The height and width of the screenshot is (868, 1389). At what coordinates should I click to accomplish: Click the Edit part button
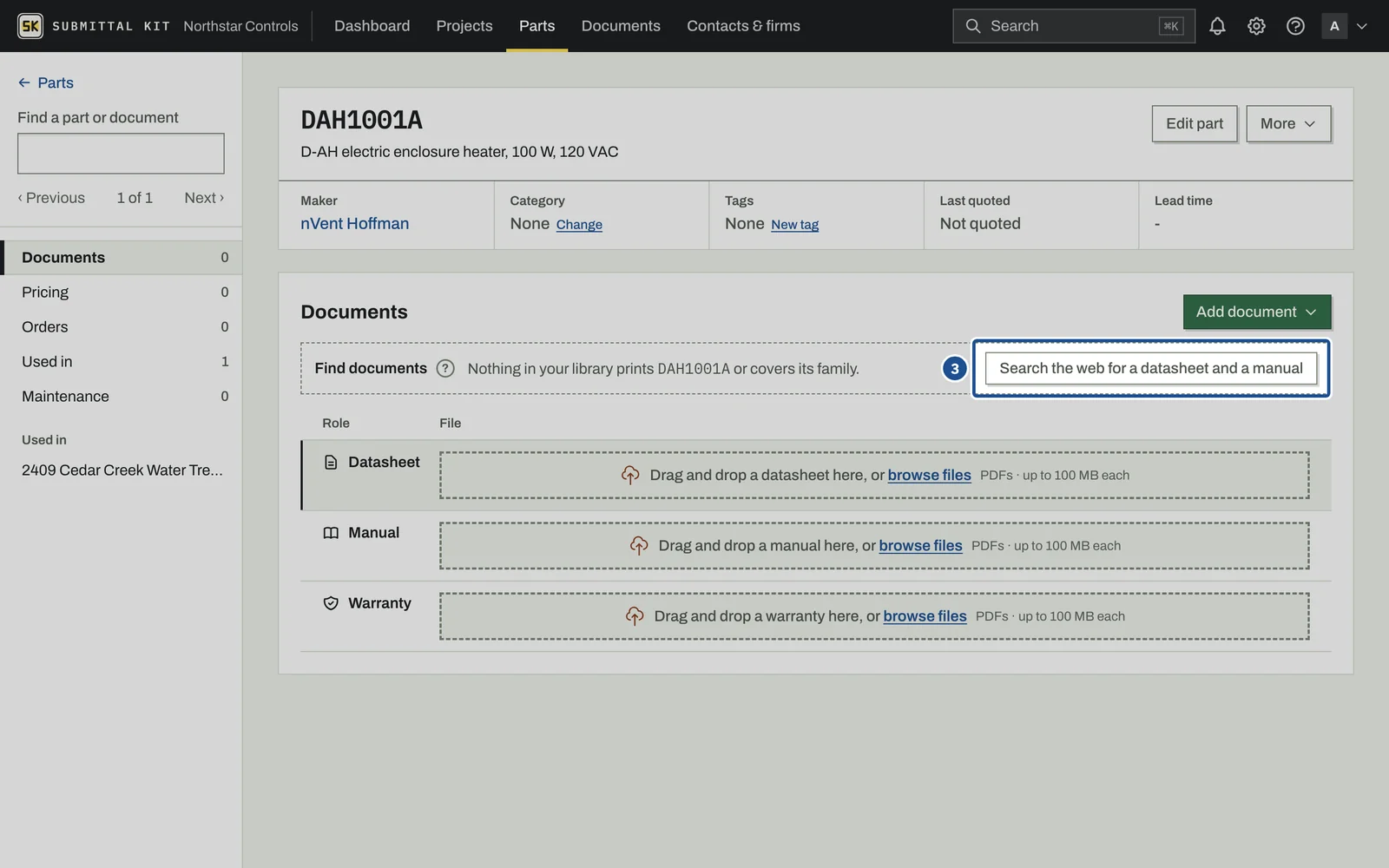pyautogui.click(x=1194, y=123)
